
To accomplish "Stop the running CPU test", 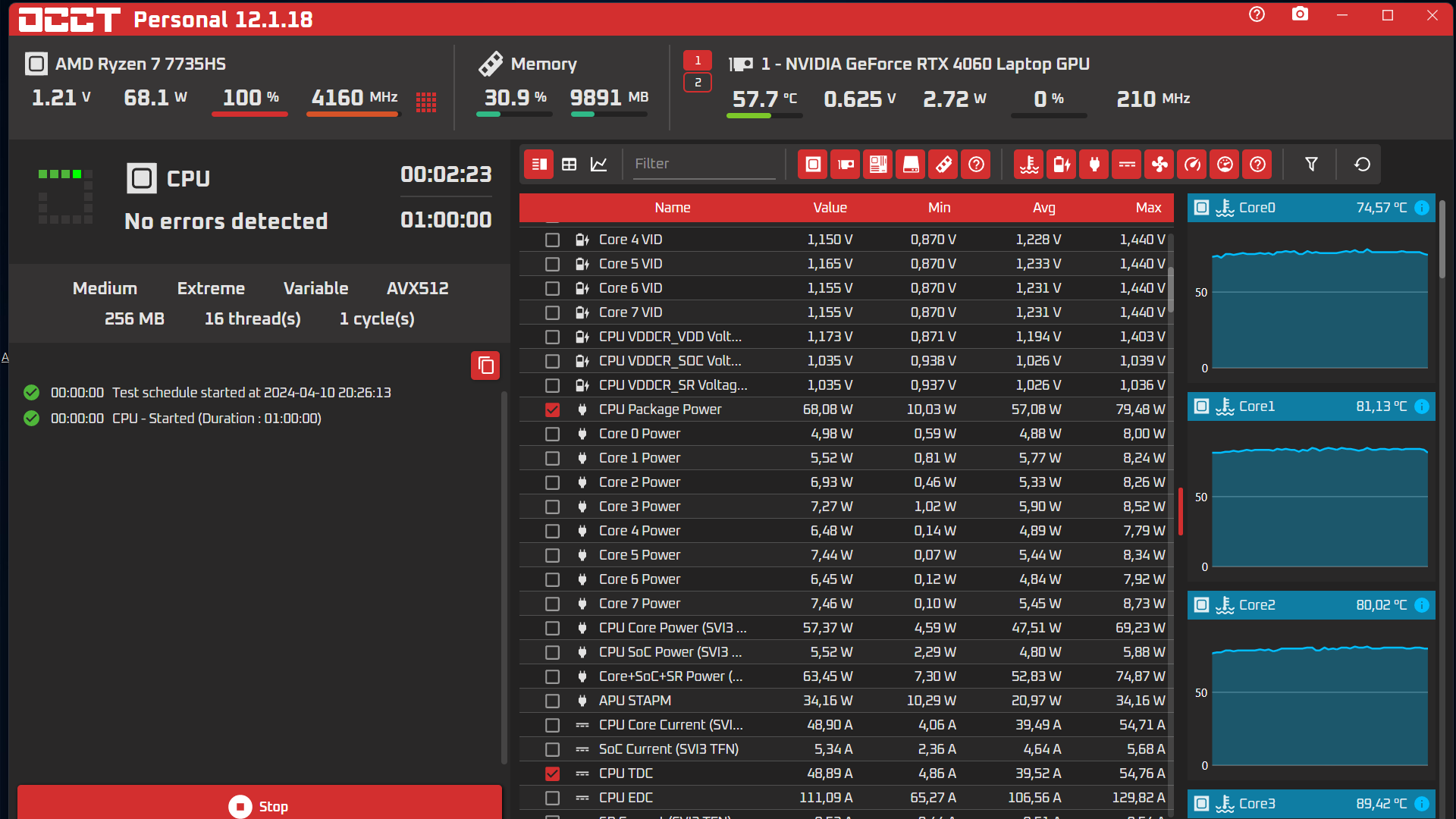I will click(259, 805).
